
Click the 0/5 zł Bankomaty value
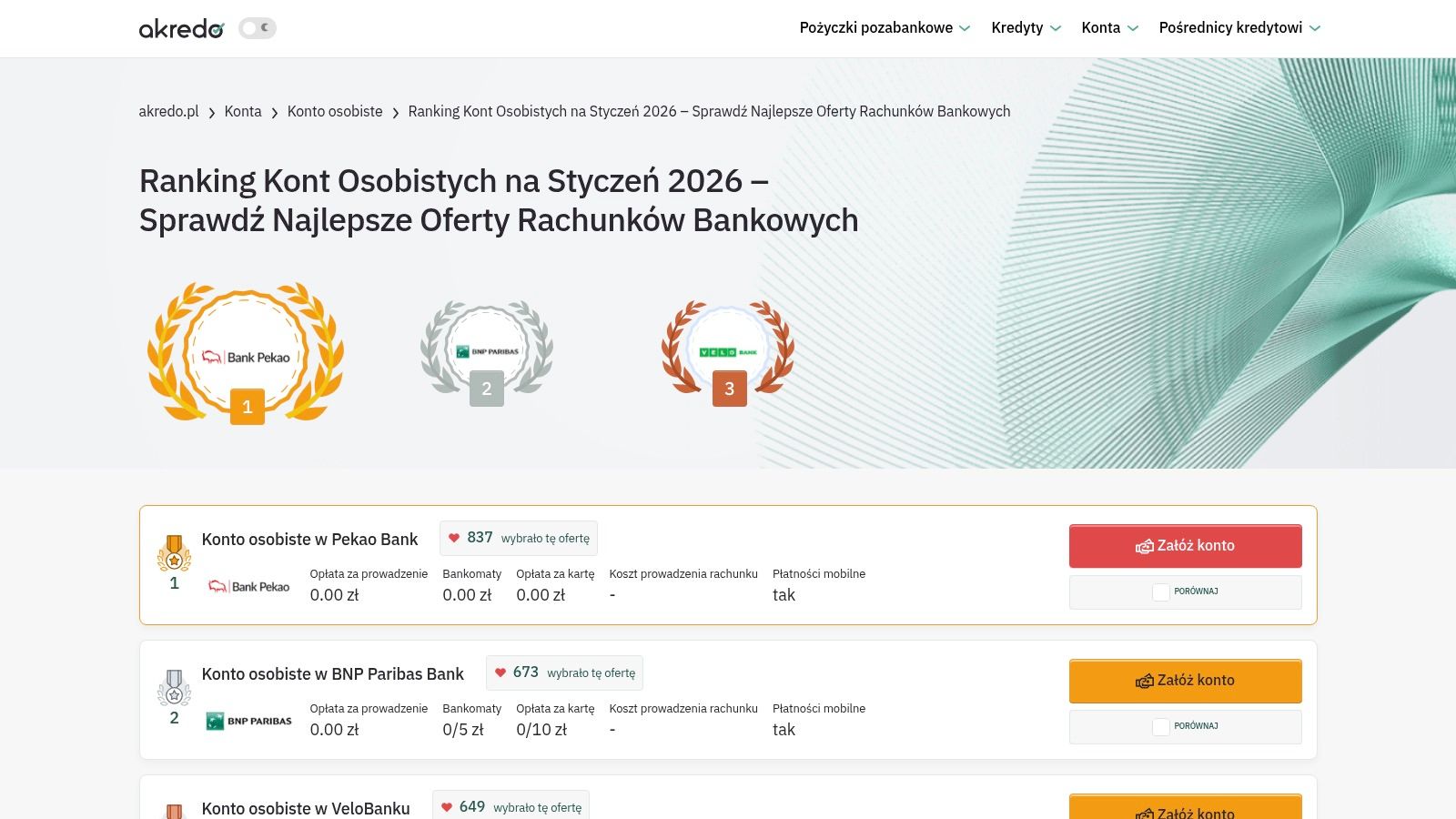tap(463, 730)
